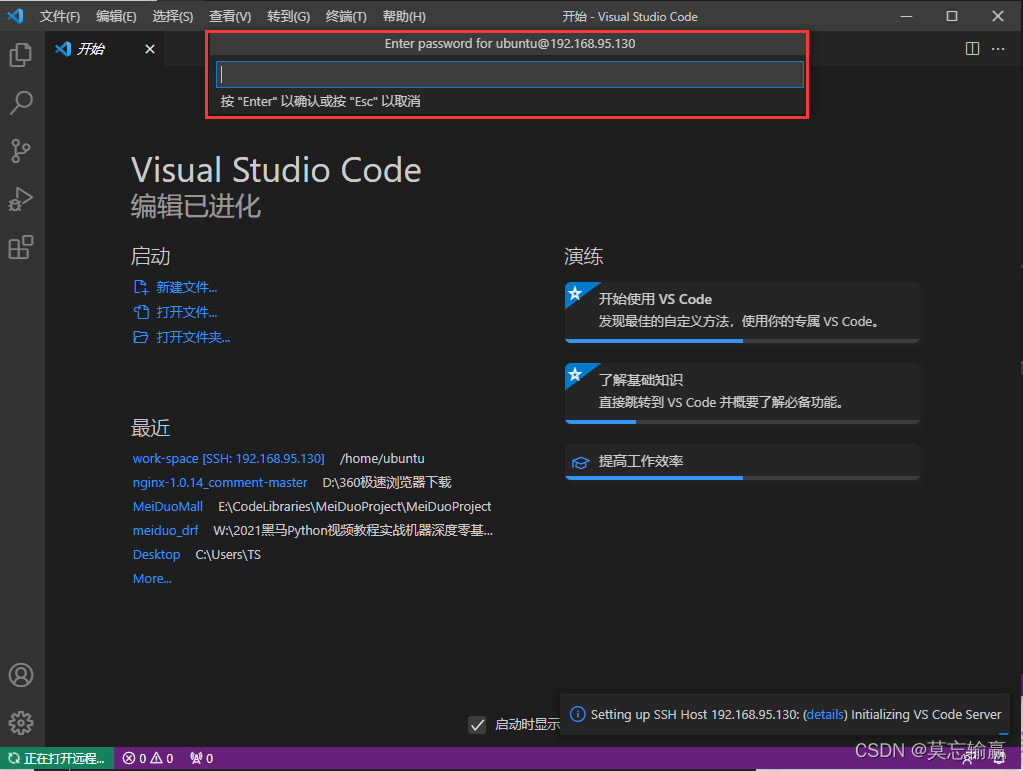This screenshot has width=1023, height=771.
Task: Open the 文件(F) menu
Action: [59, 16]
